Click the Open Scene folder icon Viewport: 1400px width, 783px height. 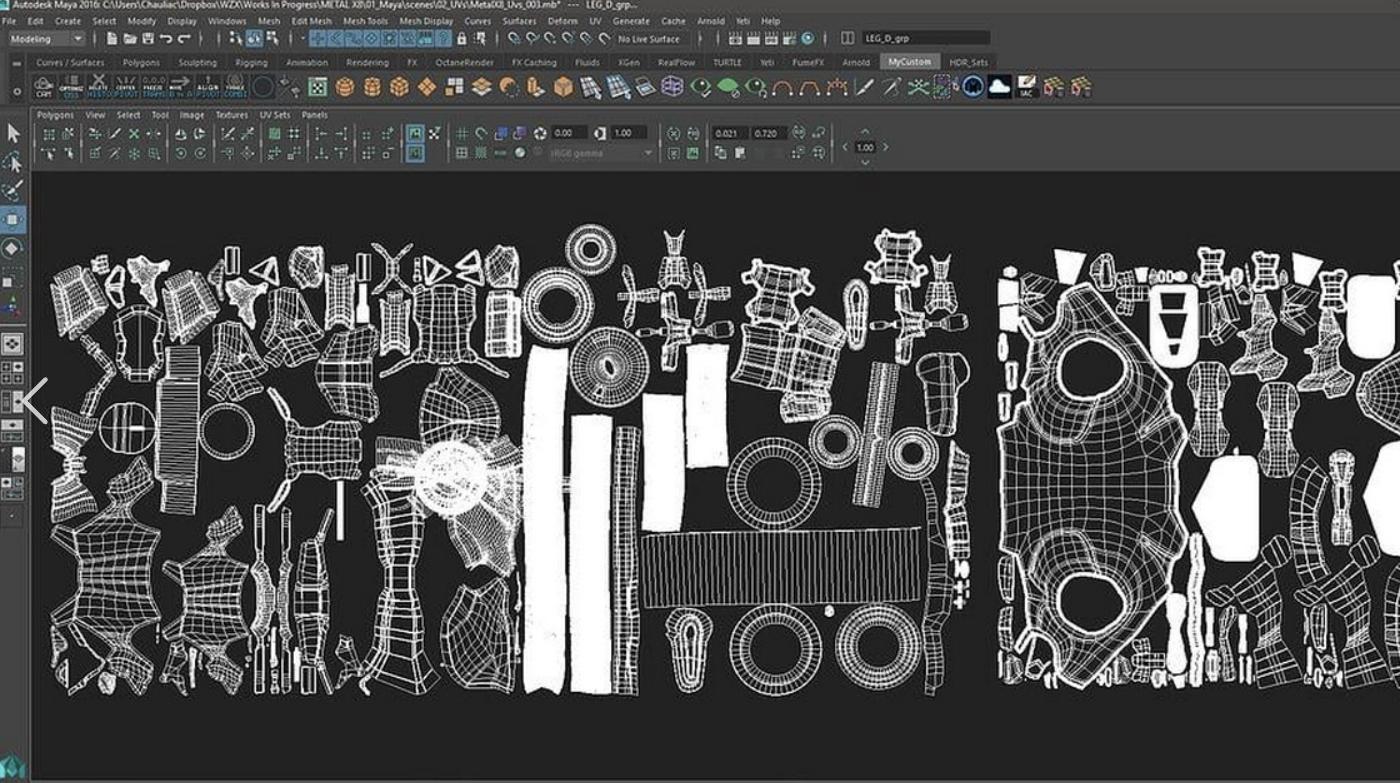coord(129,39)
